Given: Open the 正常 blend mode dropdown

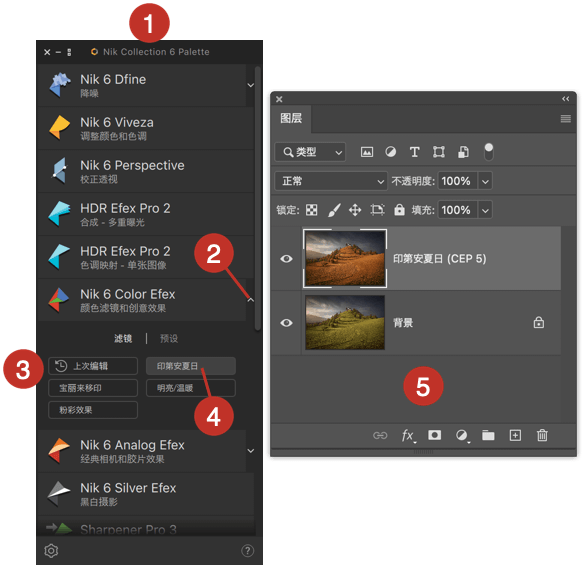Looking at the screenshot, I should pos(331,181).
